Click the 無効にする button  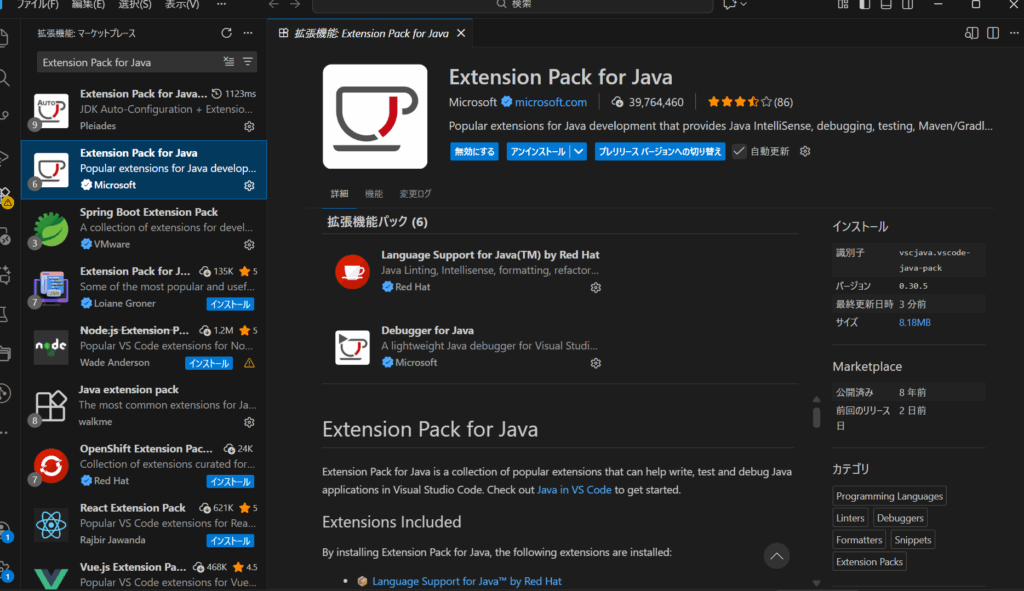(x=474, y=152)
